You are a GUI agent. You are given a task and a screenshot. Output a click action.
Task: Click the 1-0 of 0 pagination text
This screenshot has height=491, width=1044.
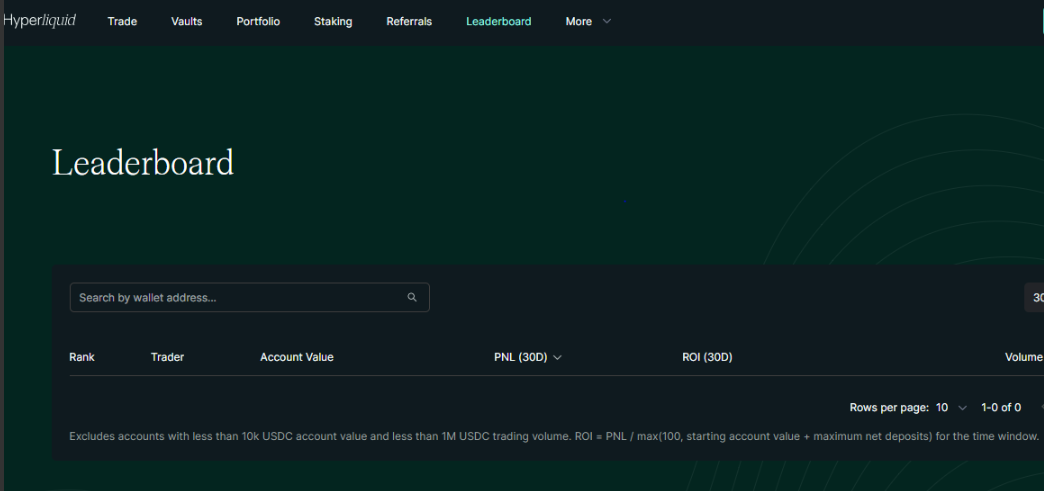[1001, 407]
